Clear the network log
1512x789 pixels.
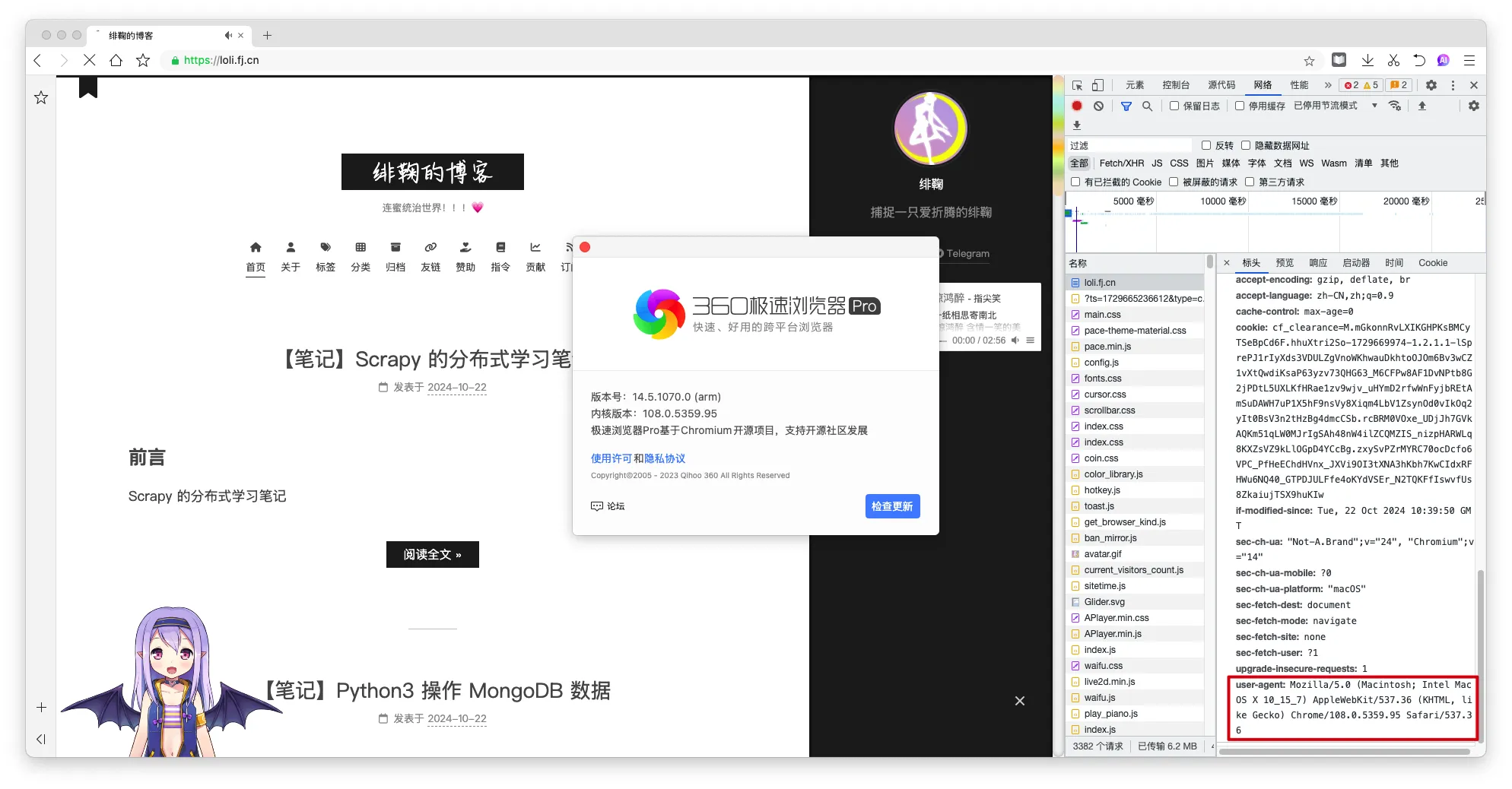[1098, 106]
